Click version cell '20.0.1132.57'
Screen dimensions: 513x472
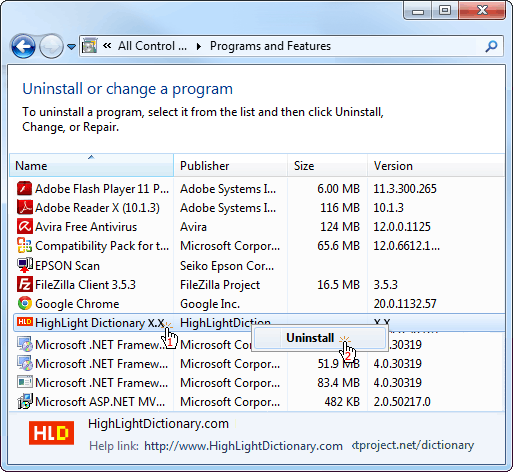pos(405,304)
